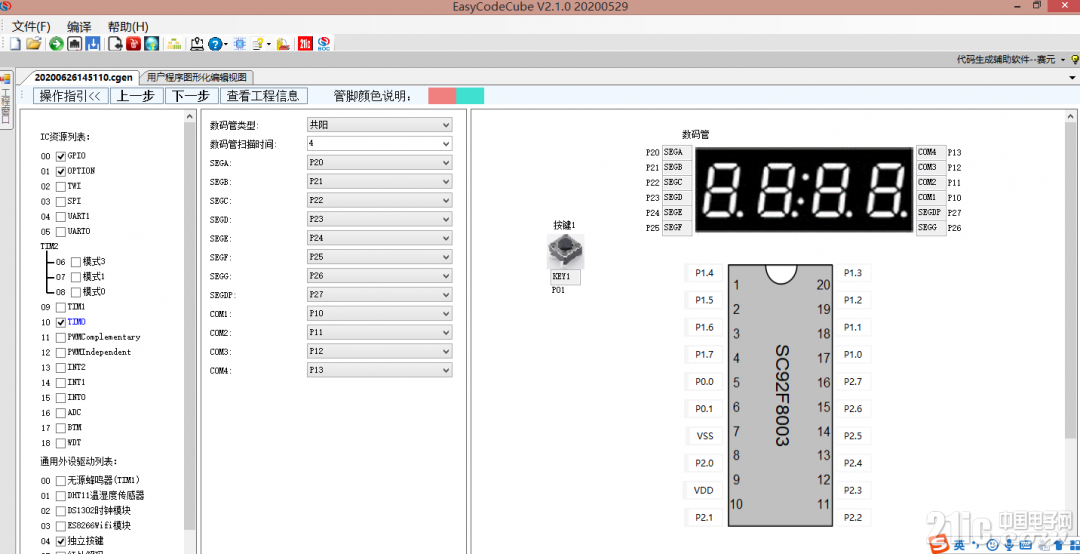This screenshot has height=554, width=1080.
Task: Click the 上一步 button
Action: tap(136, 96)
